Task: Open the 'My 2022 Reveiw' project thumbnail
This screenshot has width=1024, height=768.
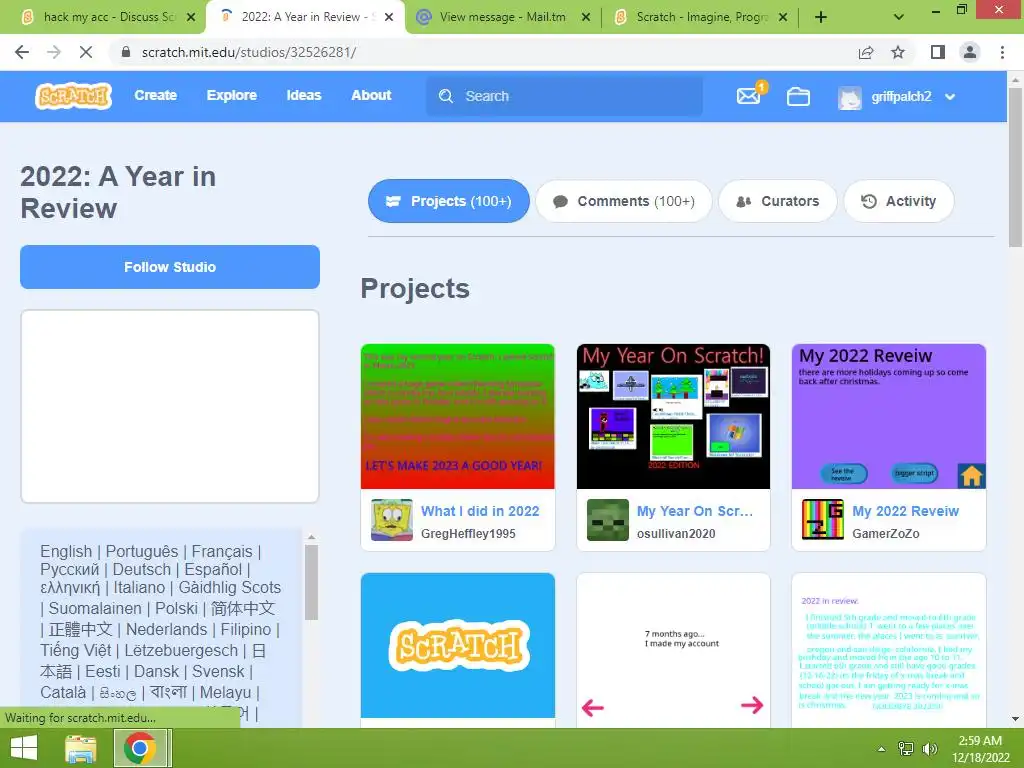Action: [889, 416]
